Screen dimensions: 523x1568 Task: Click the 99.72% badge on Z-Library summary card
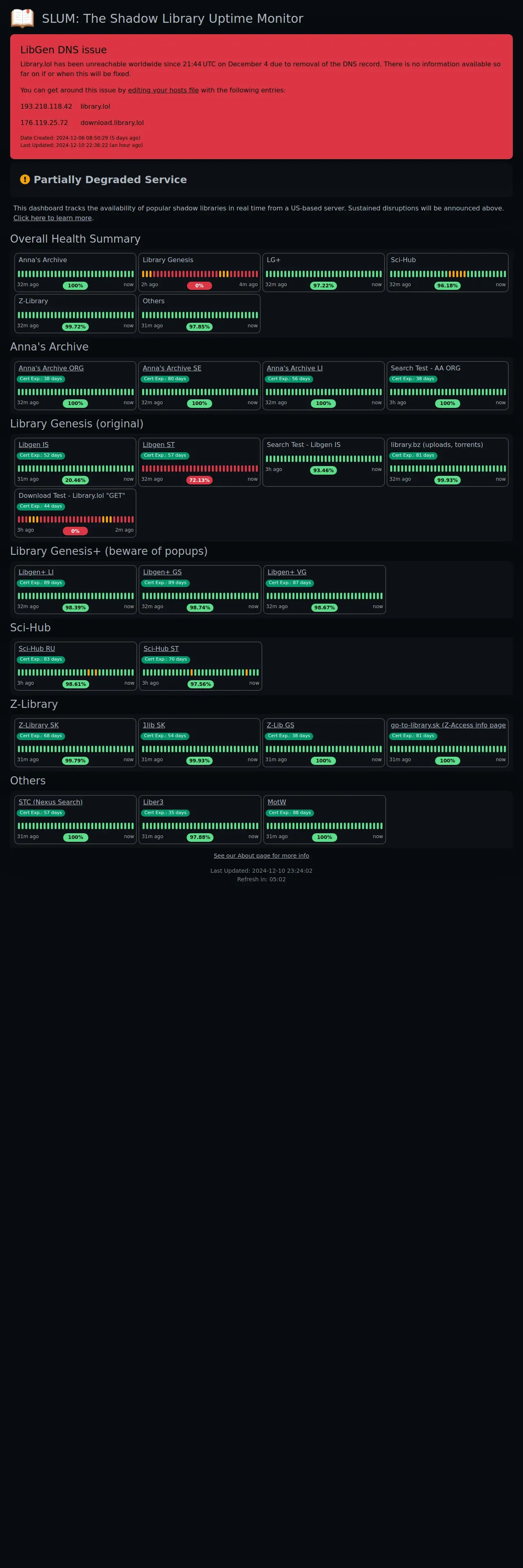tap(75, 327)
